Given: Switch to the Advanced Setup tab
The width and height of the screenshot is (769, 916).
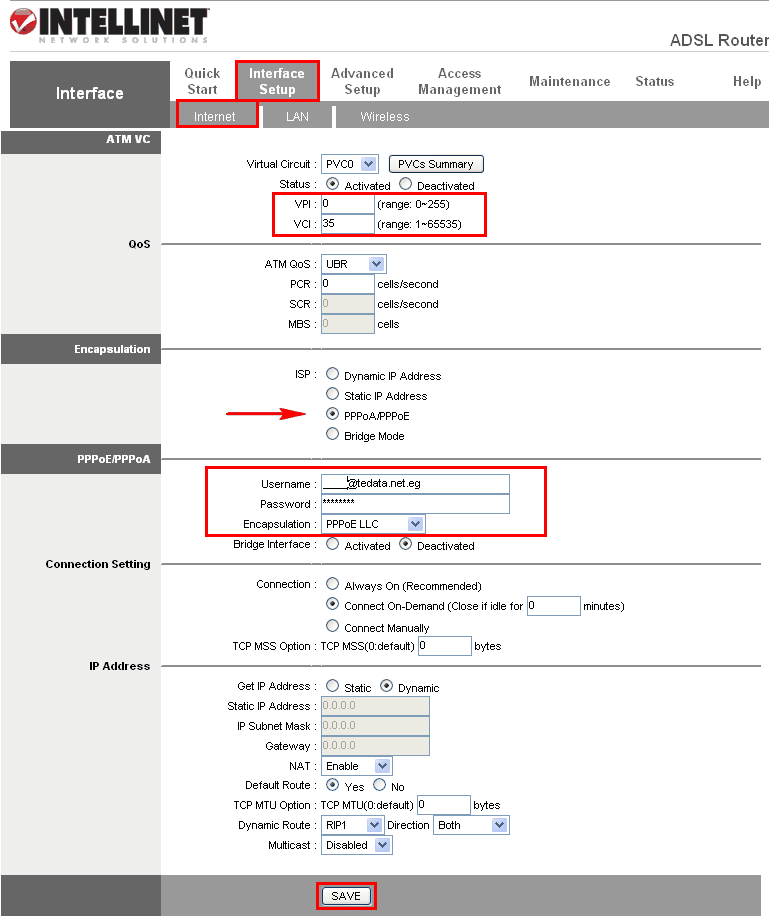Looking at the screenshot, I should (362, 81).
